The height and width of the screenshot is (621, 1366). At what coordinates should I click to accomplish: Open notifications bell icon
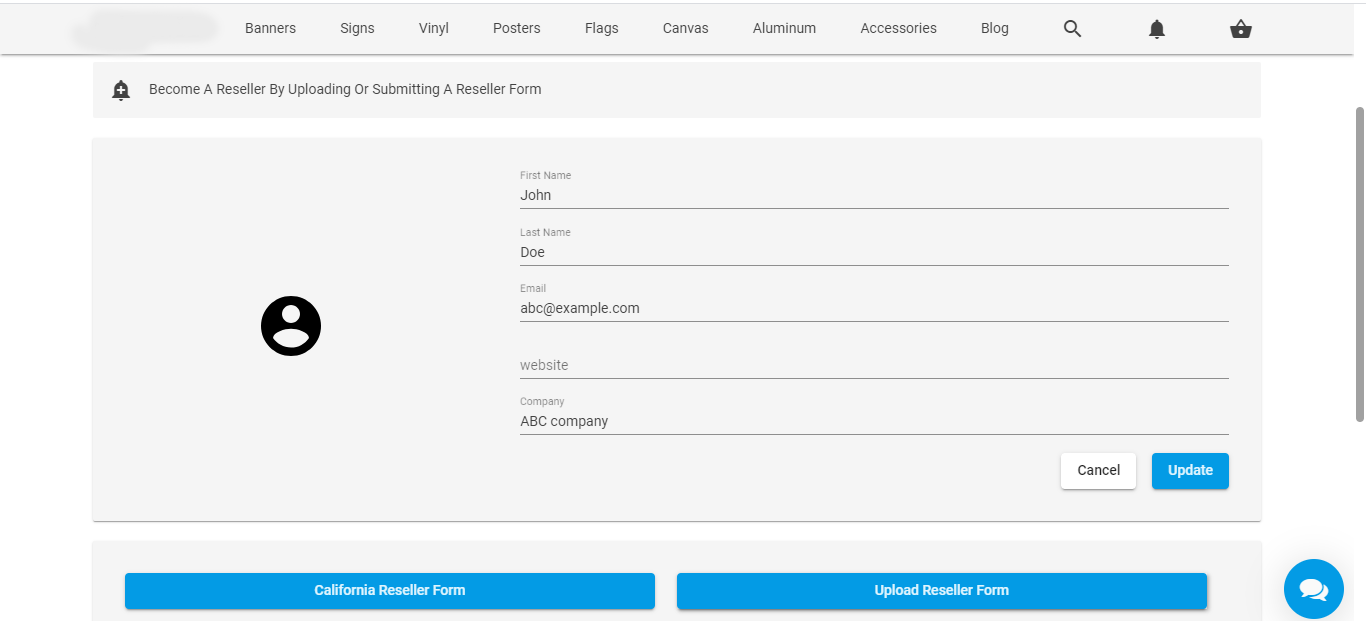1157,29
